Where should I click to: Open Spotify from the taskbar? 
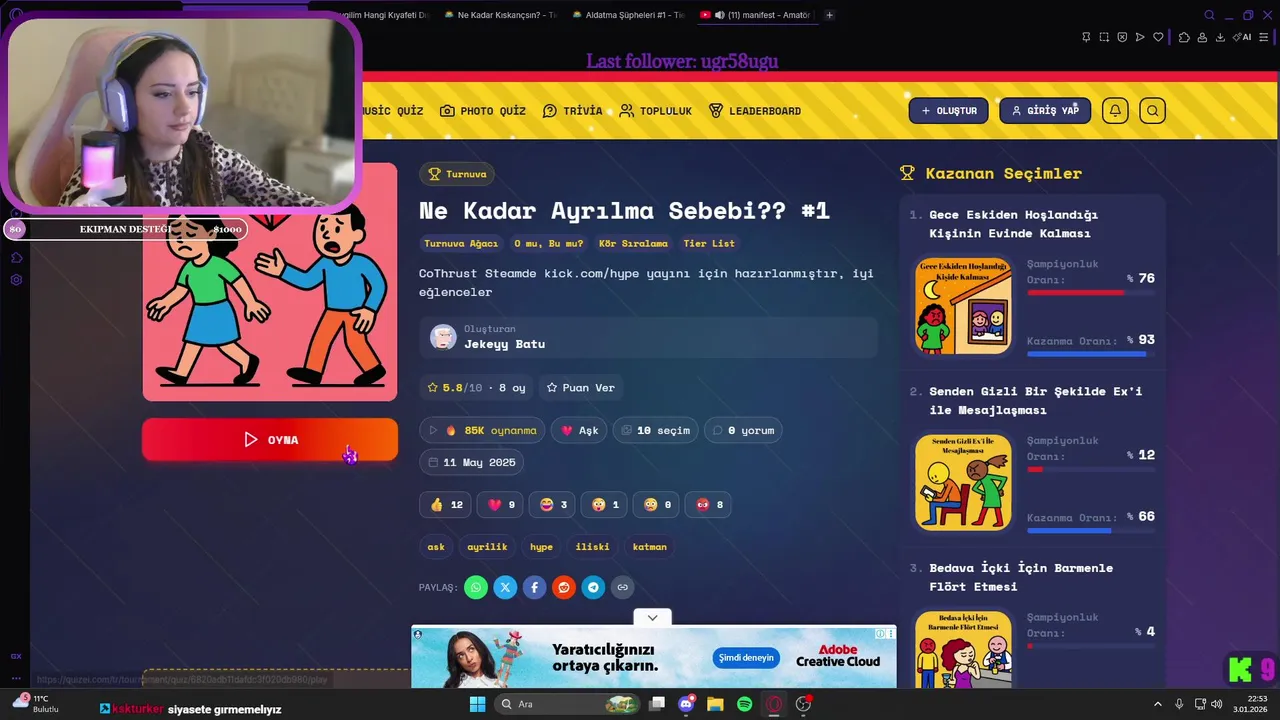[744, 704]
